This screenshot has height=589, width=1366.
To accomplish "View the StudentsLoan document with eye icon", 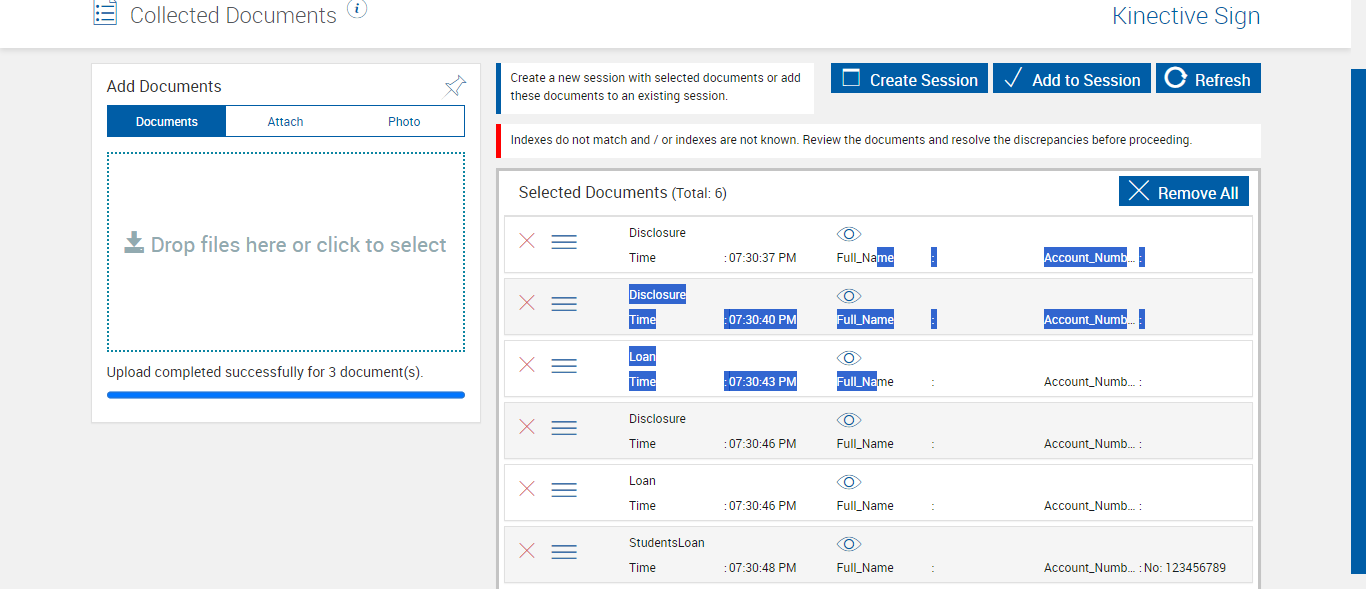I will pyautogui.click(x=849, y=544).
